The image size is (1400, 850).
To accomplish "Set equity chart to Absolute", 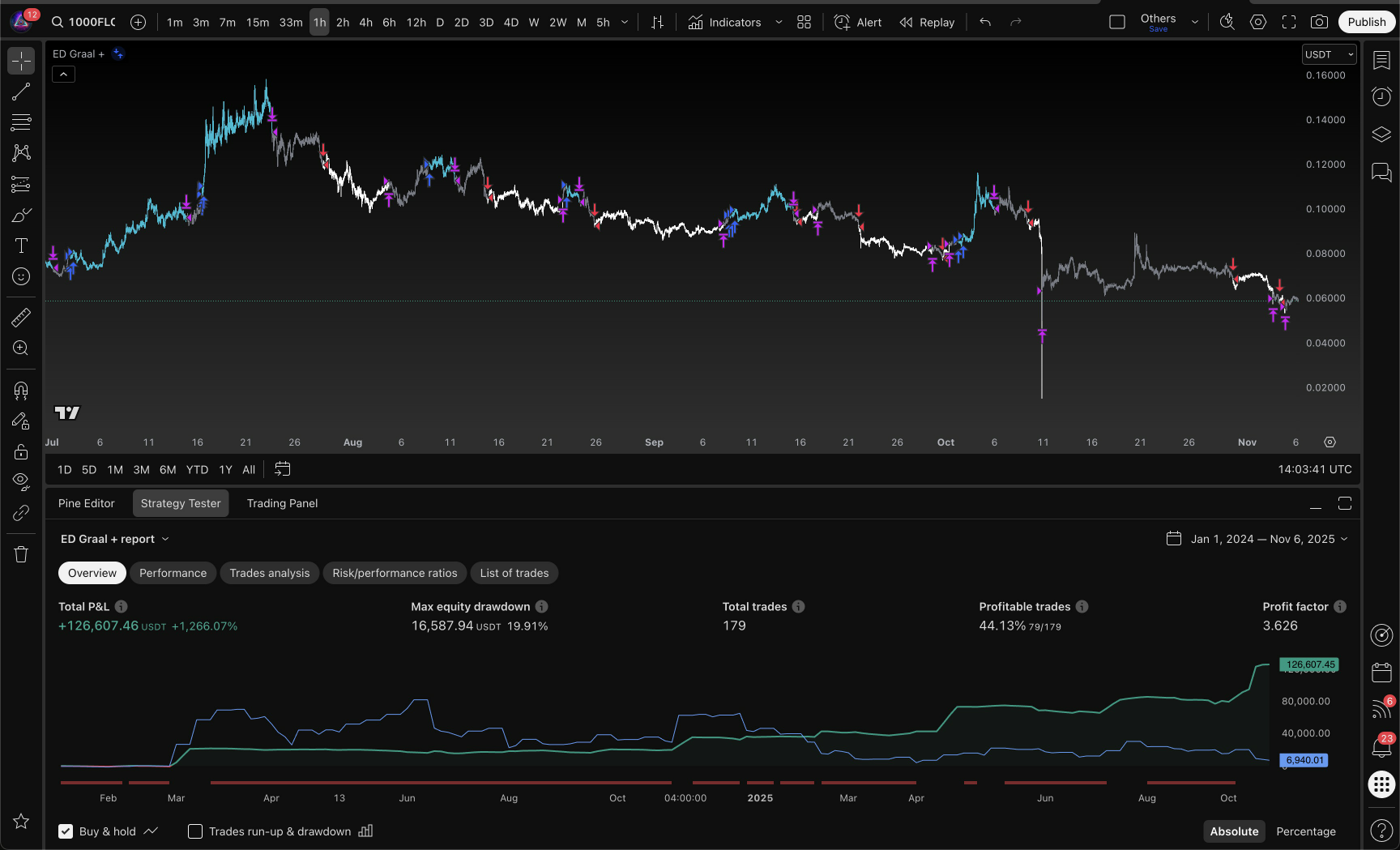I will (x=1234, y=831).
